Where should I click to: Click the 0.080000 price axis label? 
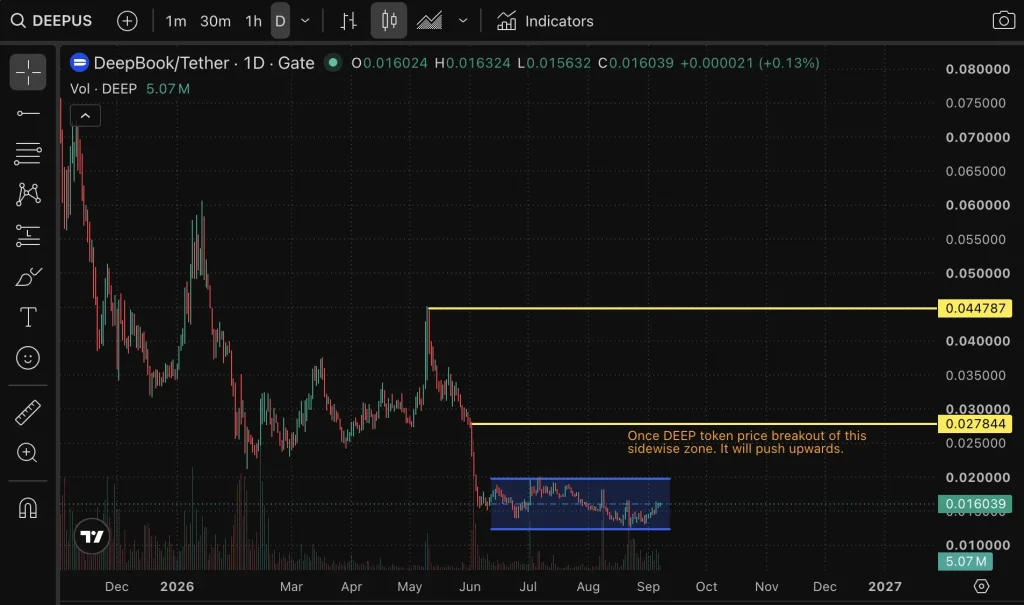tap(978, 69)
